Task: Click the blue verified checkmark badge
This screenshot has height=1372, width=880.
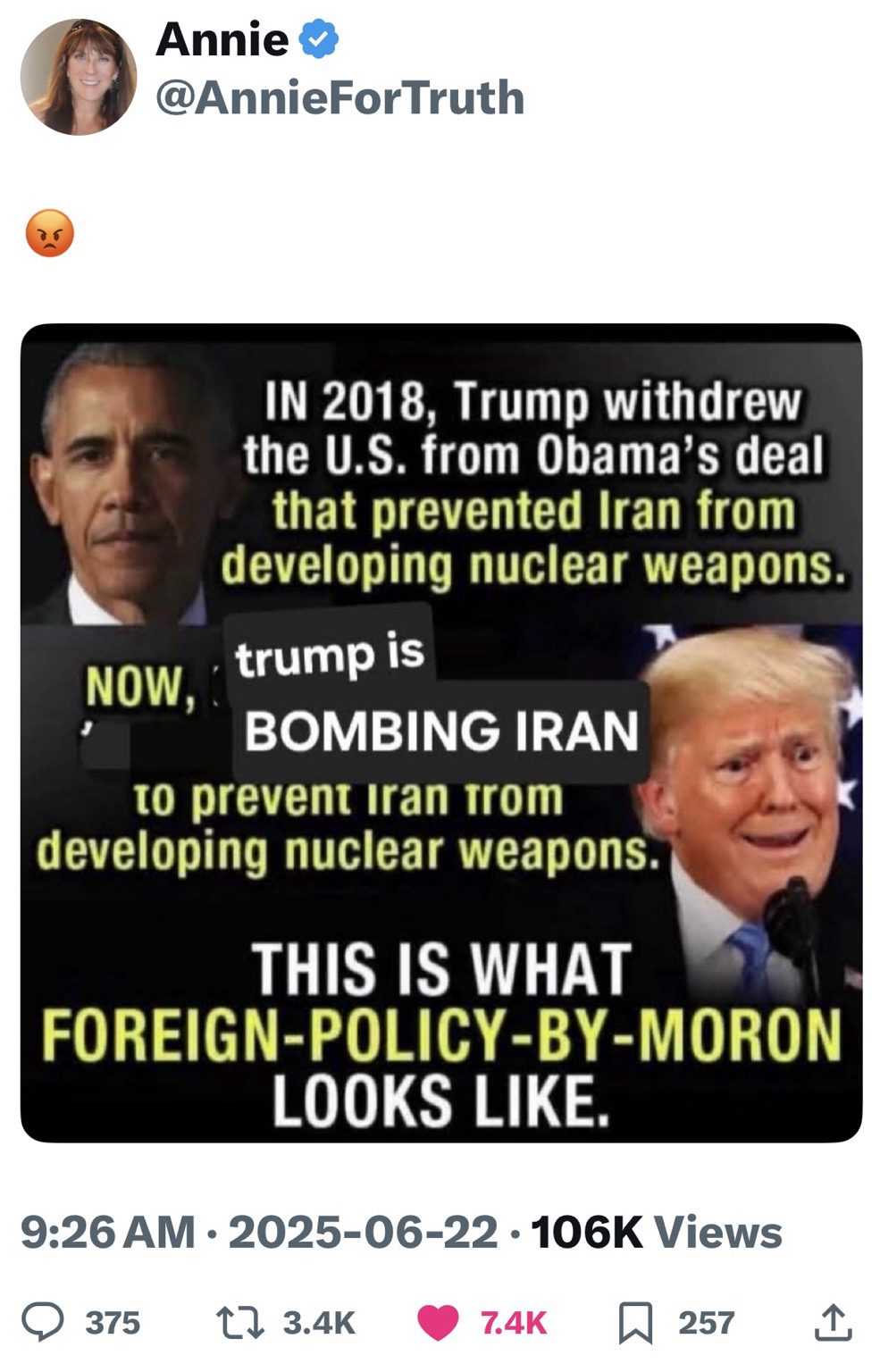Action: 318,40
